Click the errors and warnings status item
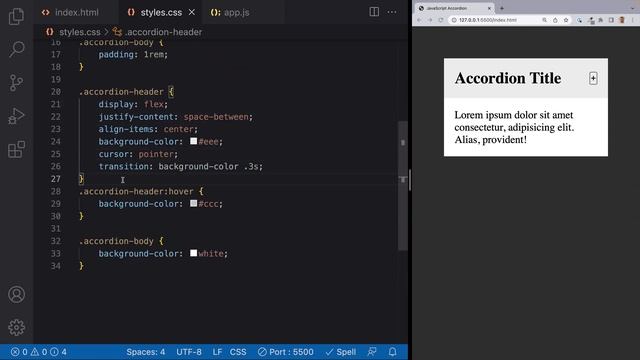Image resolution: width=640 pixels, height=360 pixels. click(x=39, y=352)
